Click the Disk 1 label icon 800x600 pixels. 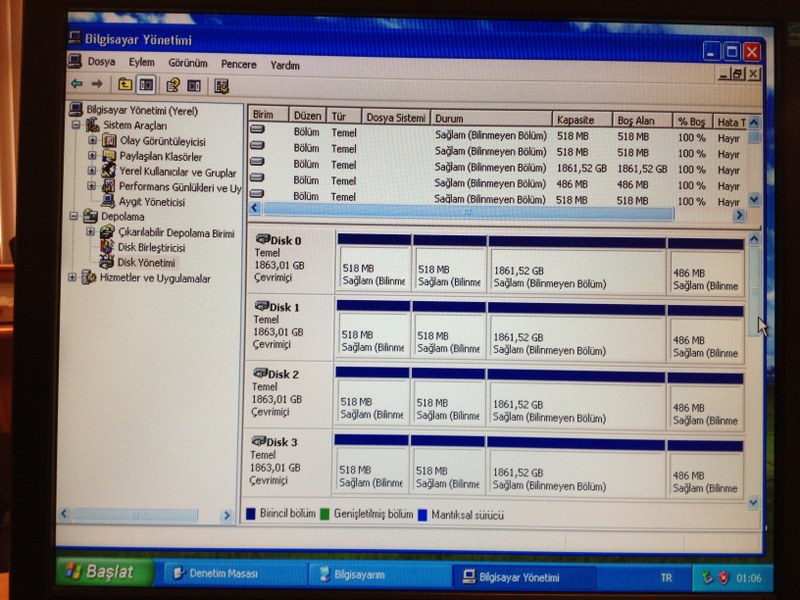click(261, 306)
